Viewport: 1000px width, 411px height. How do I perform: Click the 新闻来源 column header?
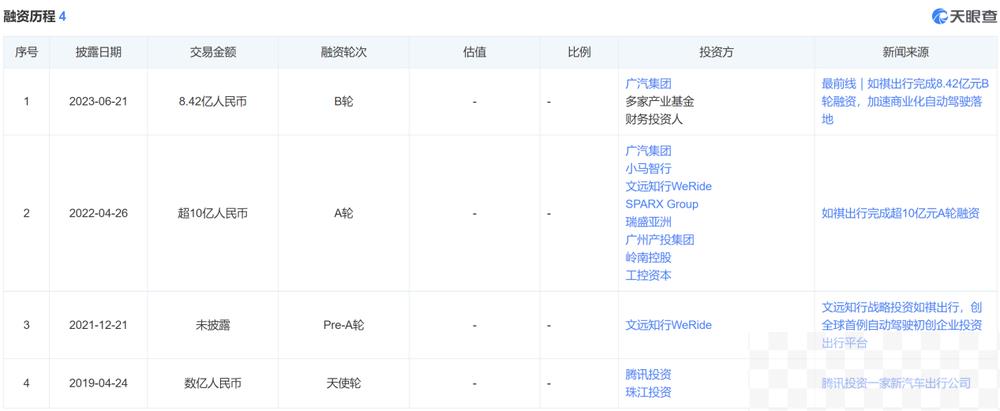coord(906,53)
